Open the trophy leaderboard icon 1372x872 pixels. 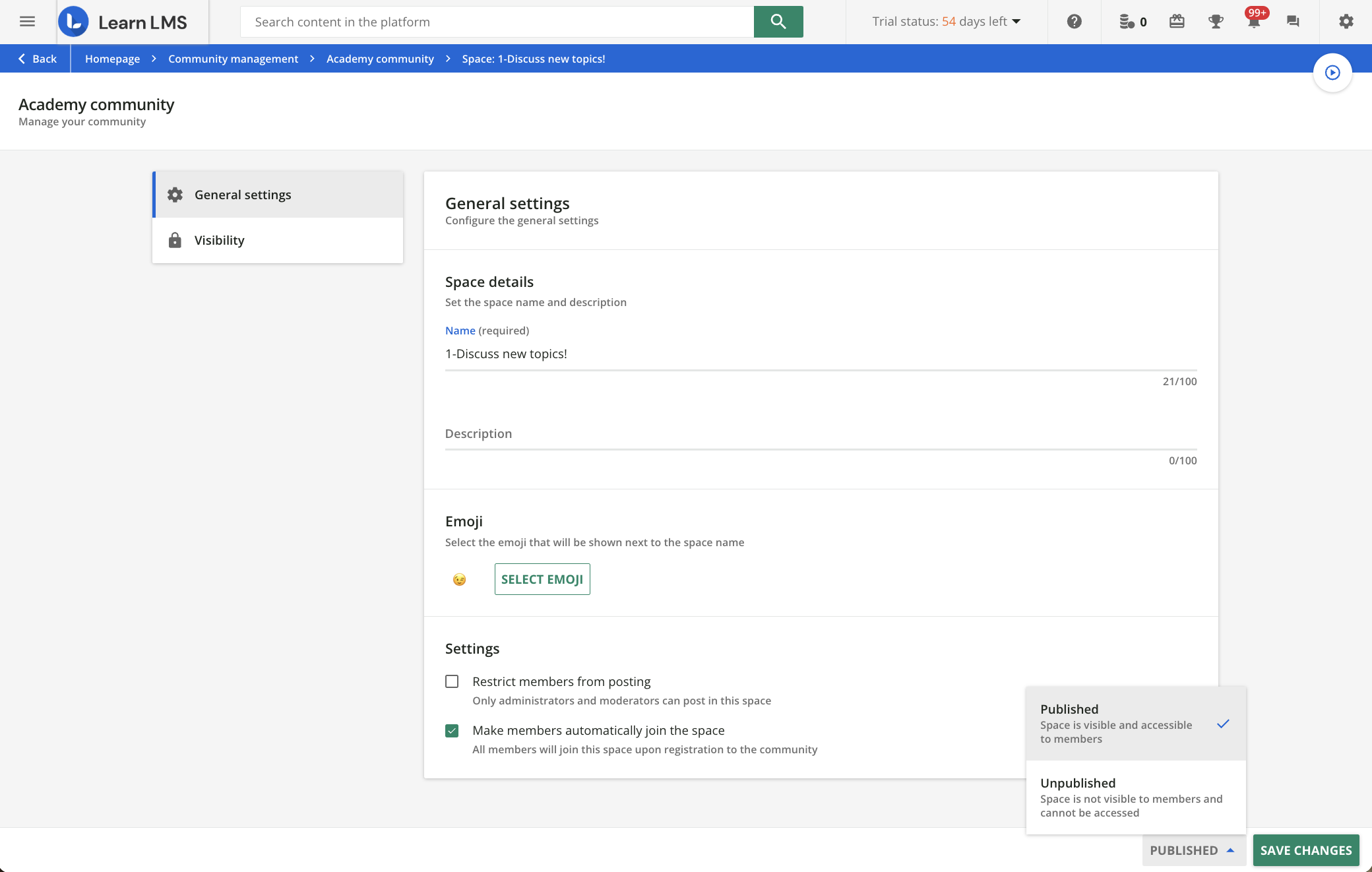point(1215,22)
